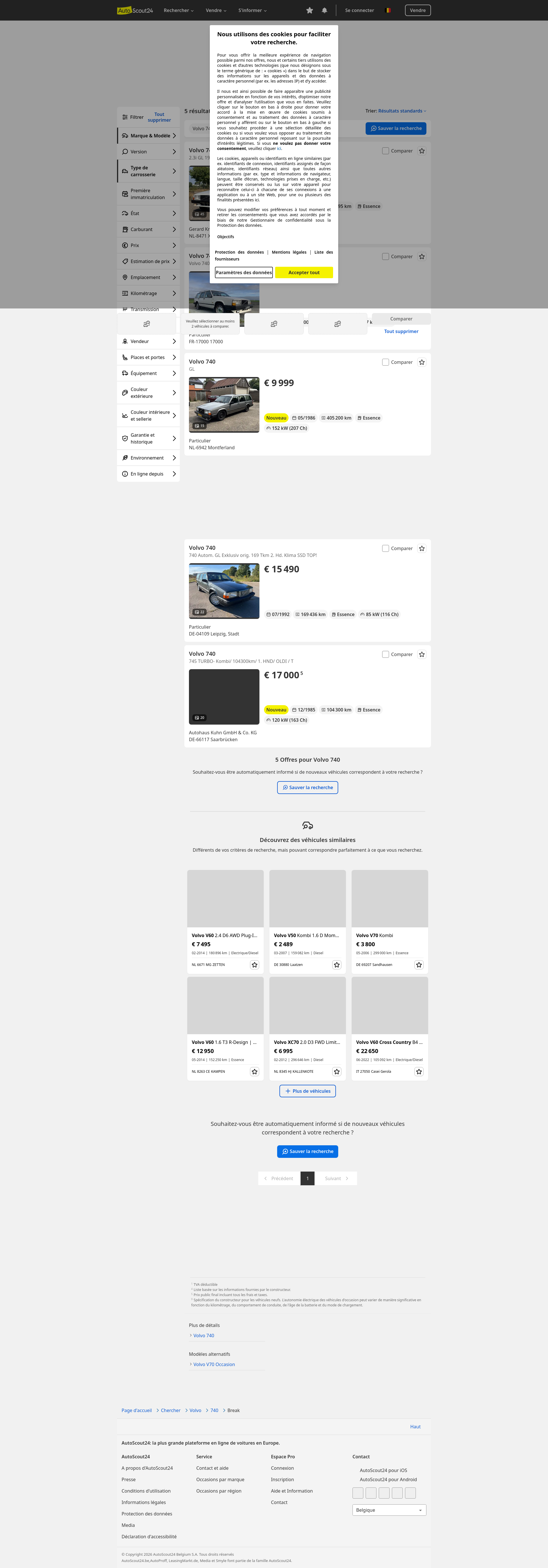Click the notification bell in the header
Screen dimensions: 548x1568
[x=324, y=10]
